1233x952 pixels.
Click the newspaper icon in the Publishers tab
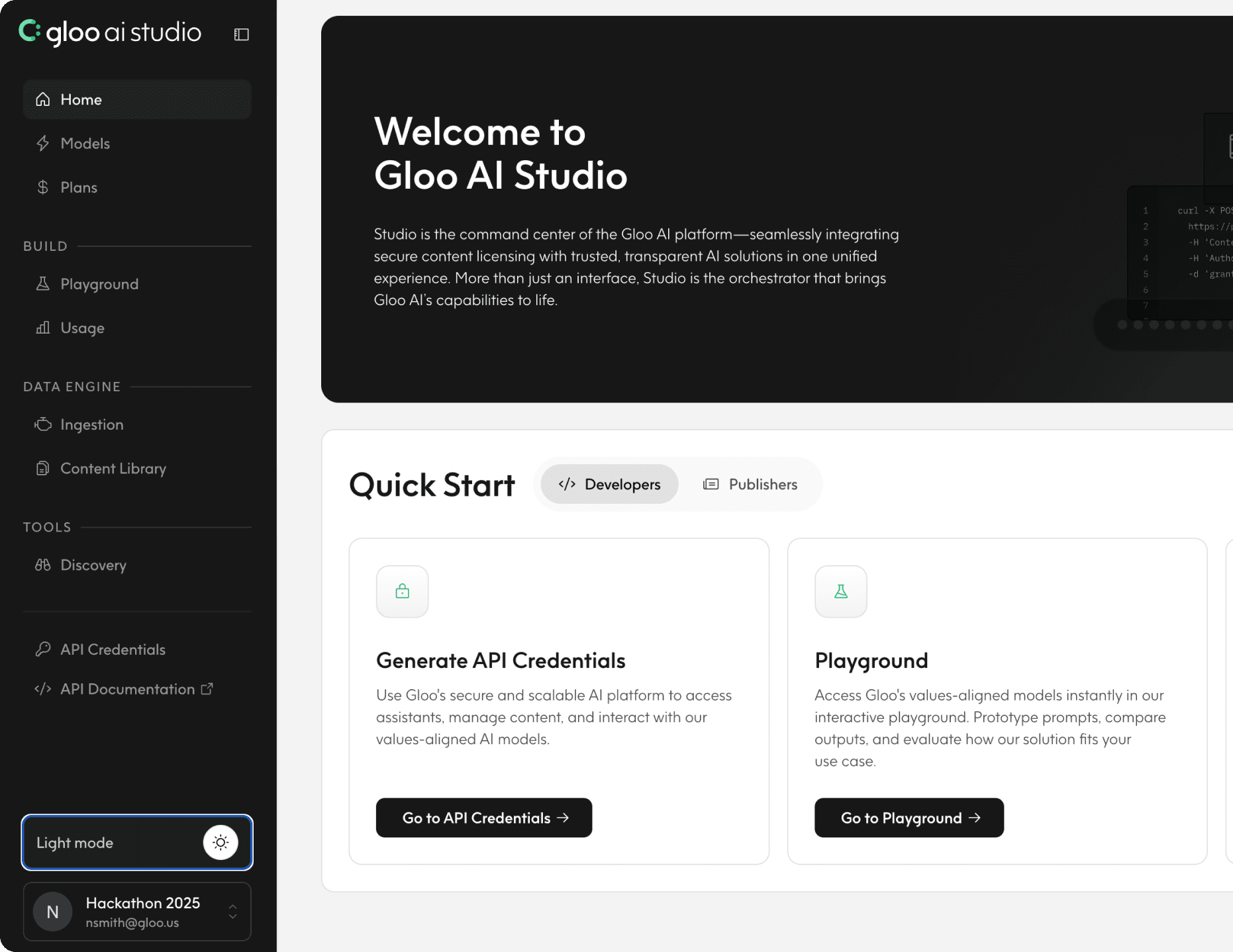pos(711,484)
